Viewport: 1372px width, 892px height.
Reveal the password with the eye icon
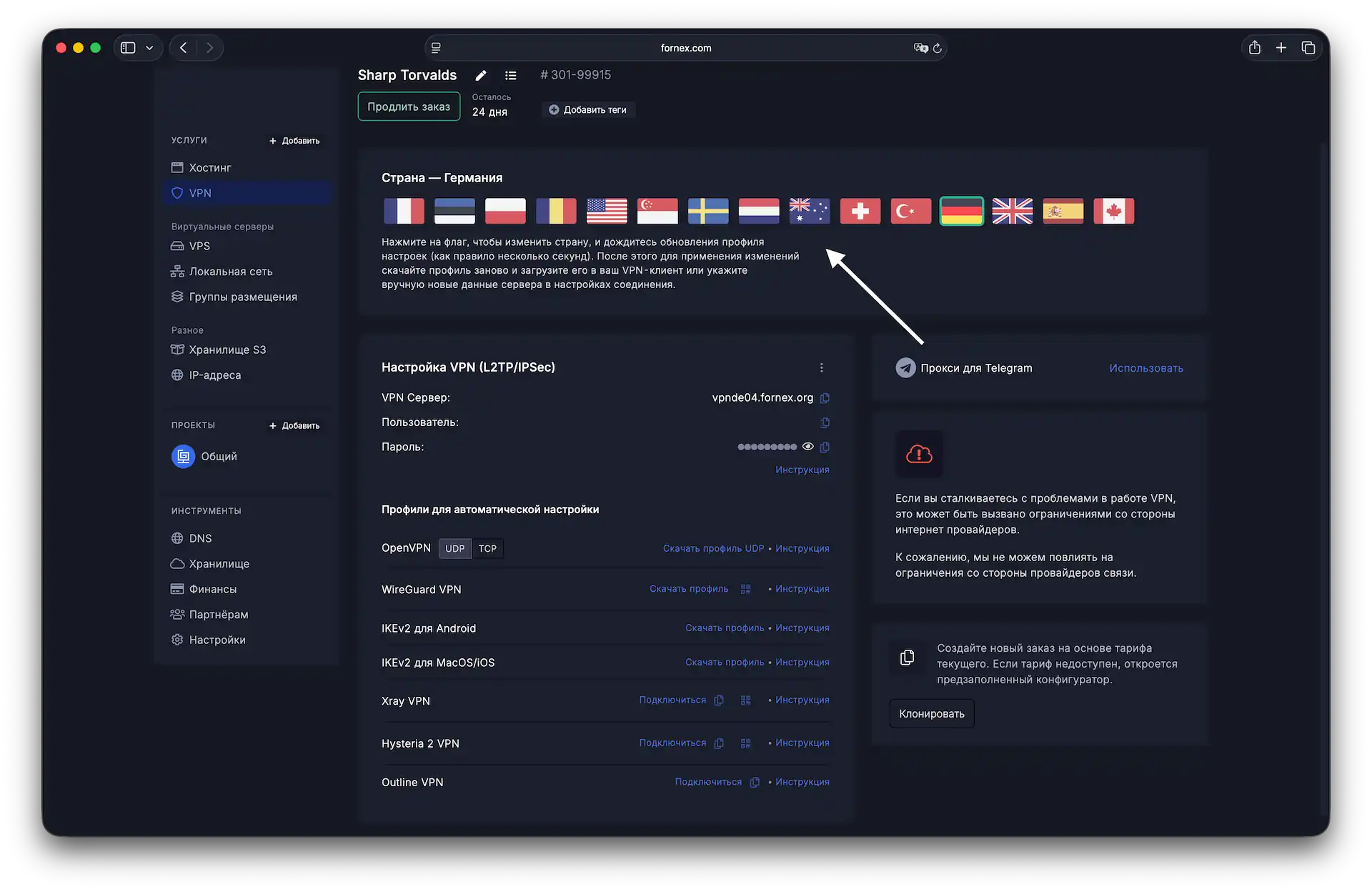[x=807, y=447]
